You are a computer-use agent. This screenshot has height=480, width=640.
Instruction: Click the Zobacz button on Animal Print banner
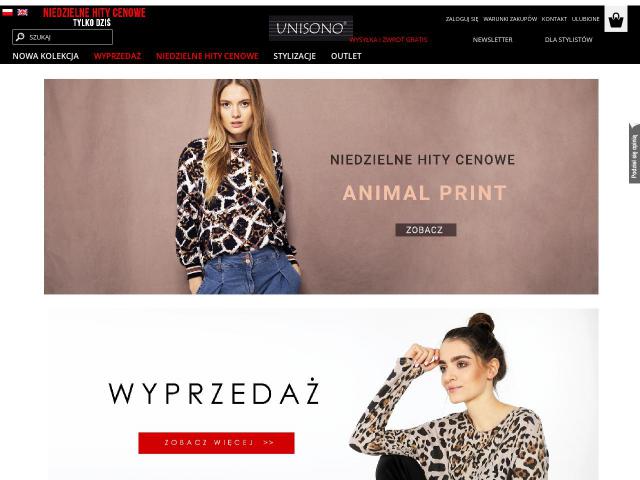point(425,230)
